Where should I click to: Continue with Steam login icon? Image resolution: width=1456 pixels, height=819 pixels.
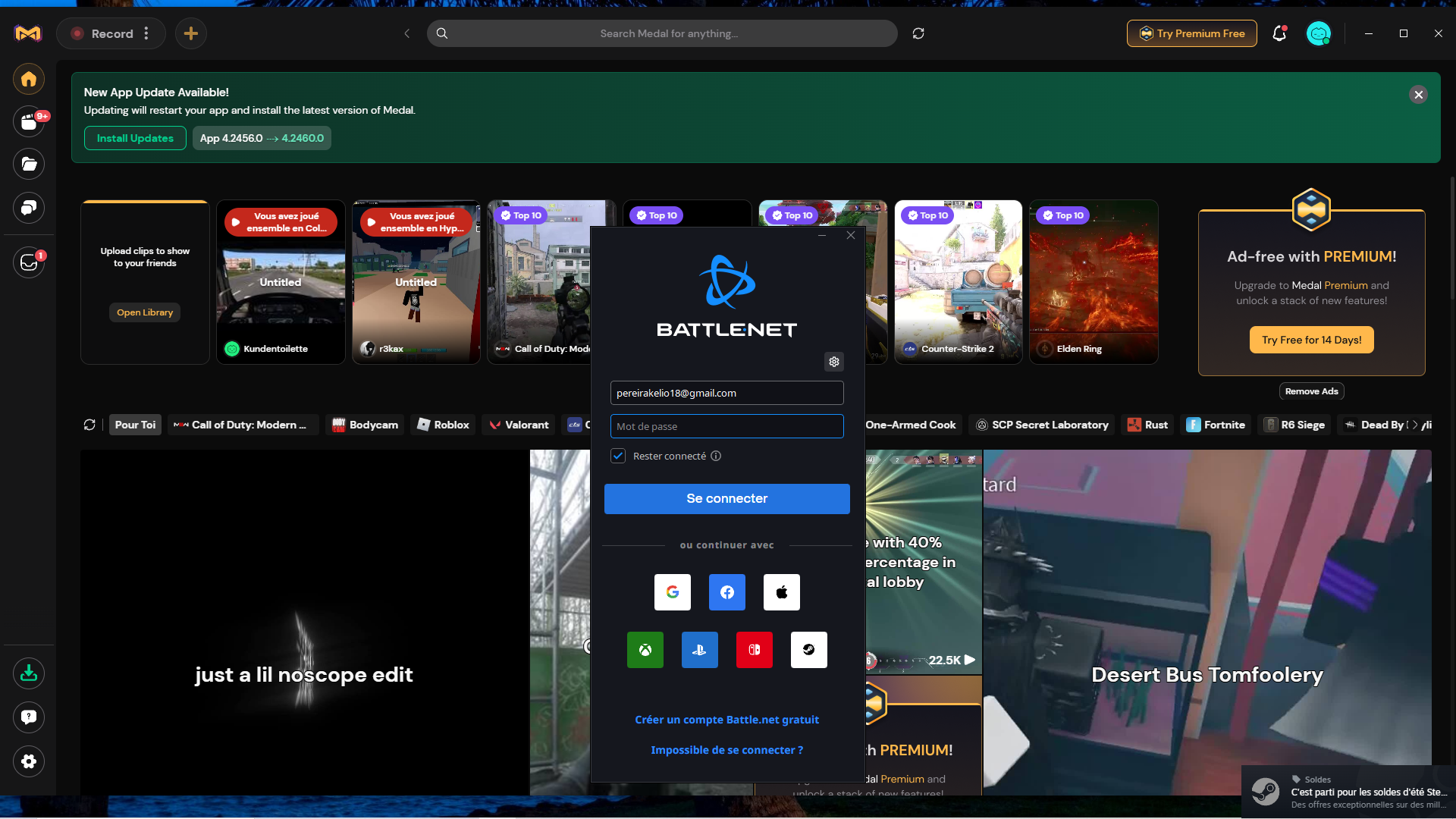click(x=809, y=650)
